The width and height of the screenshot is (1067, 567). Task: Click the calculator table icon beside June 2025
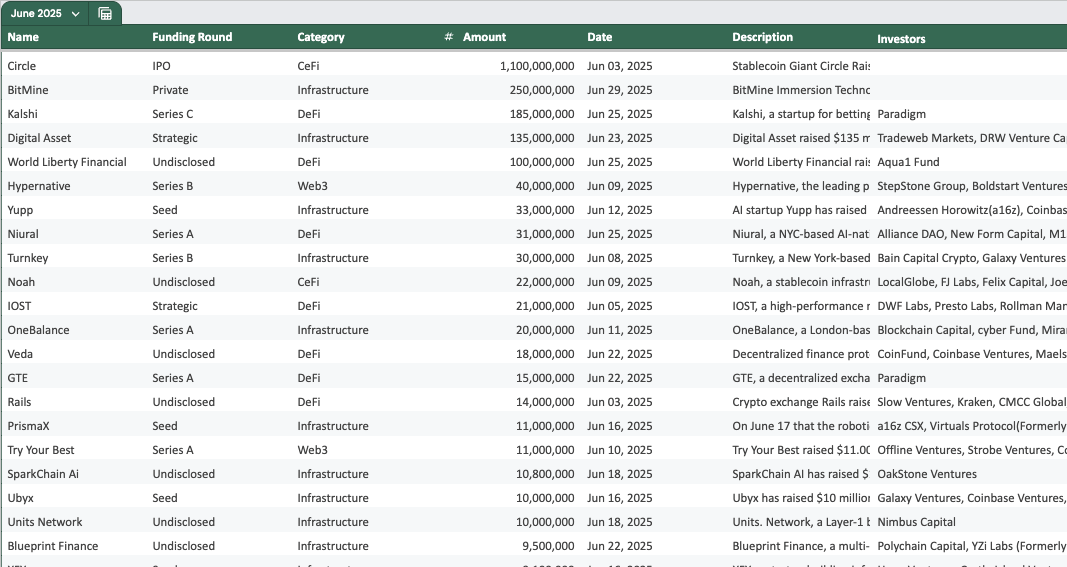coord(105,14)
